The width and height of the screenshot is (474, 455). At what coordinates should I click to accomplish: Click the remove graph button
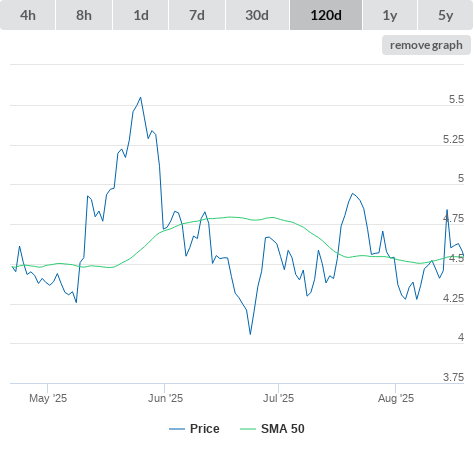[426, 45]
